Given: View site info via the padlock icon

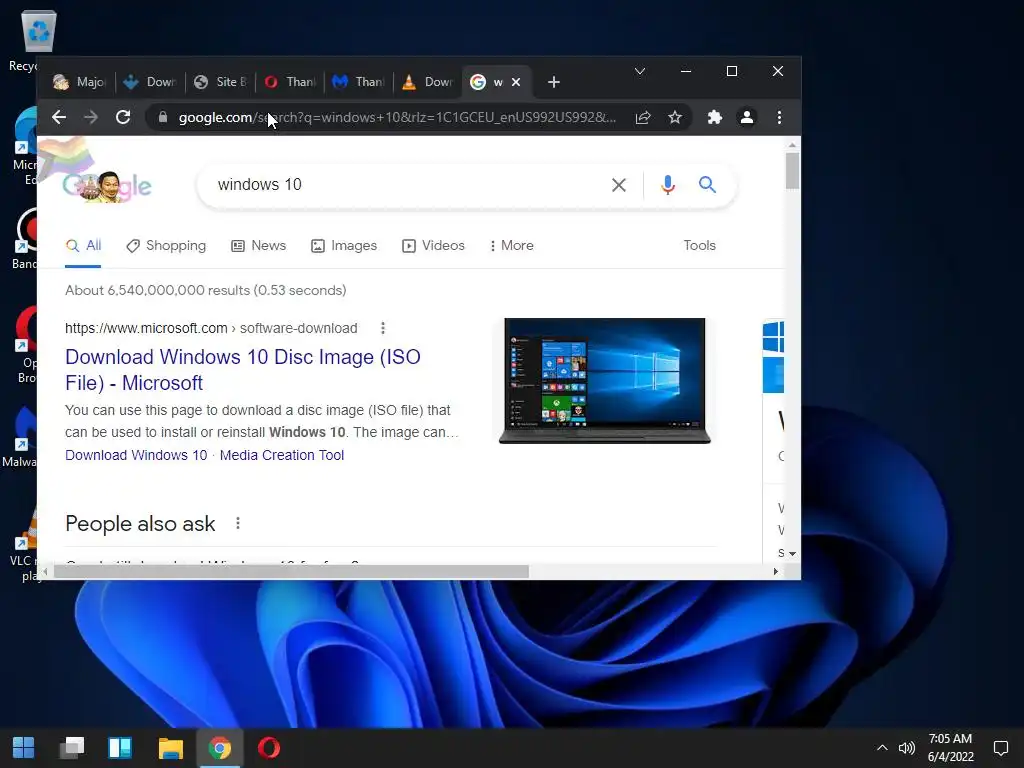Looking at the screenshot, I should tap(163, 117).
